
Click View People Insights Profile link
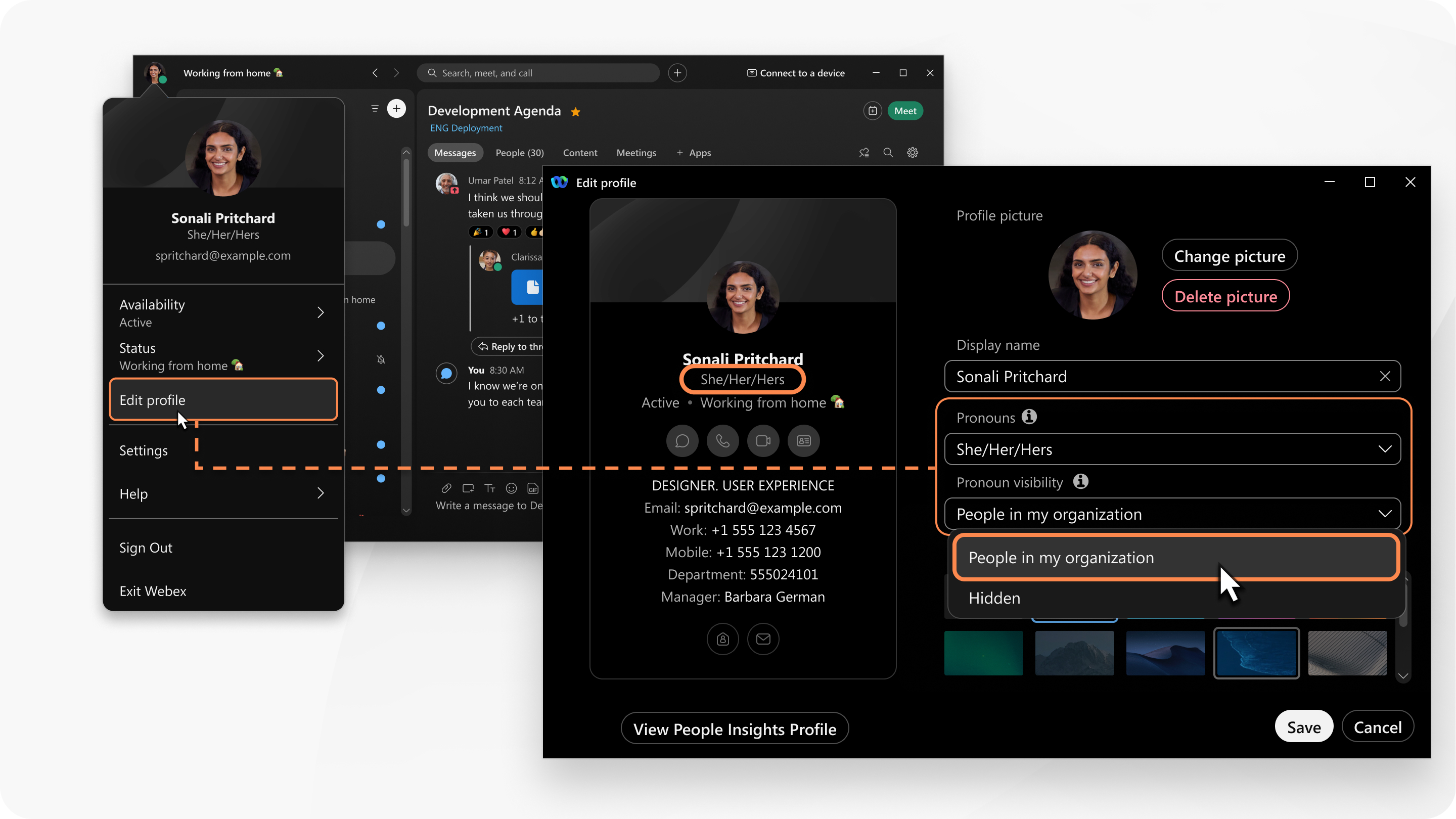pos(734,729)
